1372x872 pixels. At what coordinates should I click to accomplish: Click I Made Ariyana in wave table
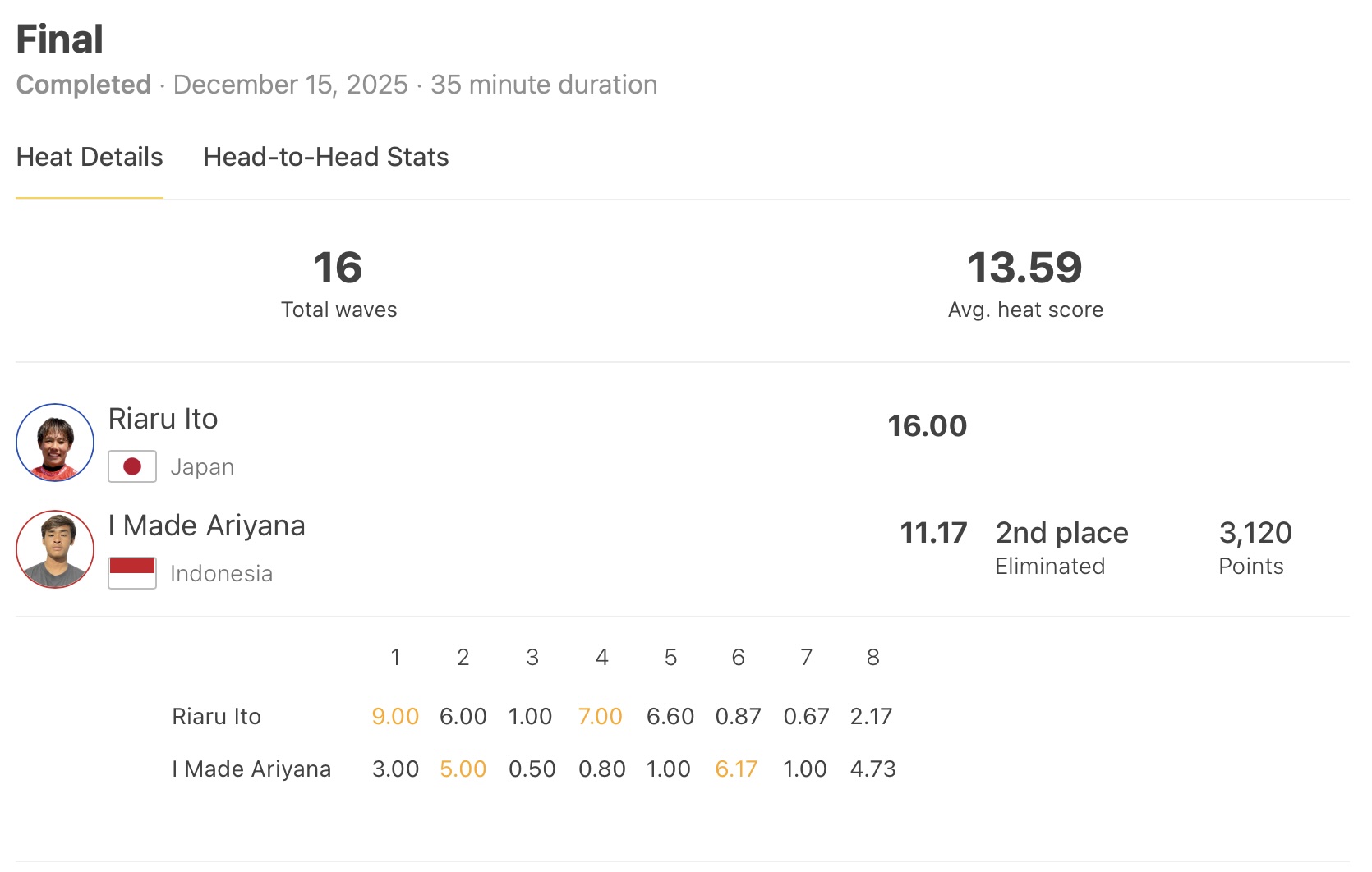coord(251,769)
